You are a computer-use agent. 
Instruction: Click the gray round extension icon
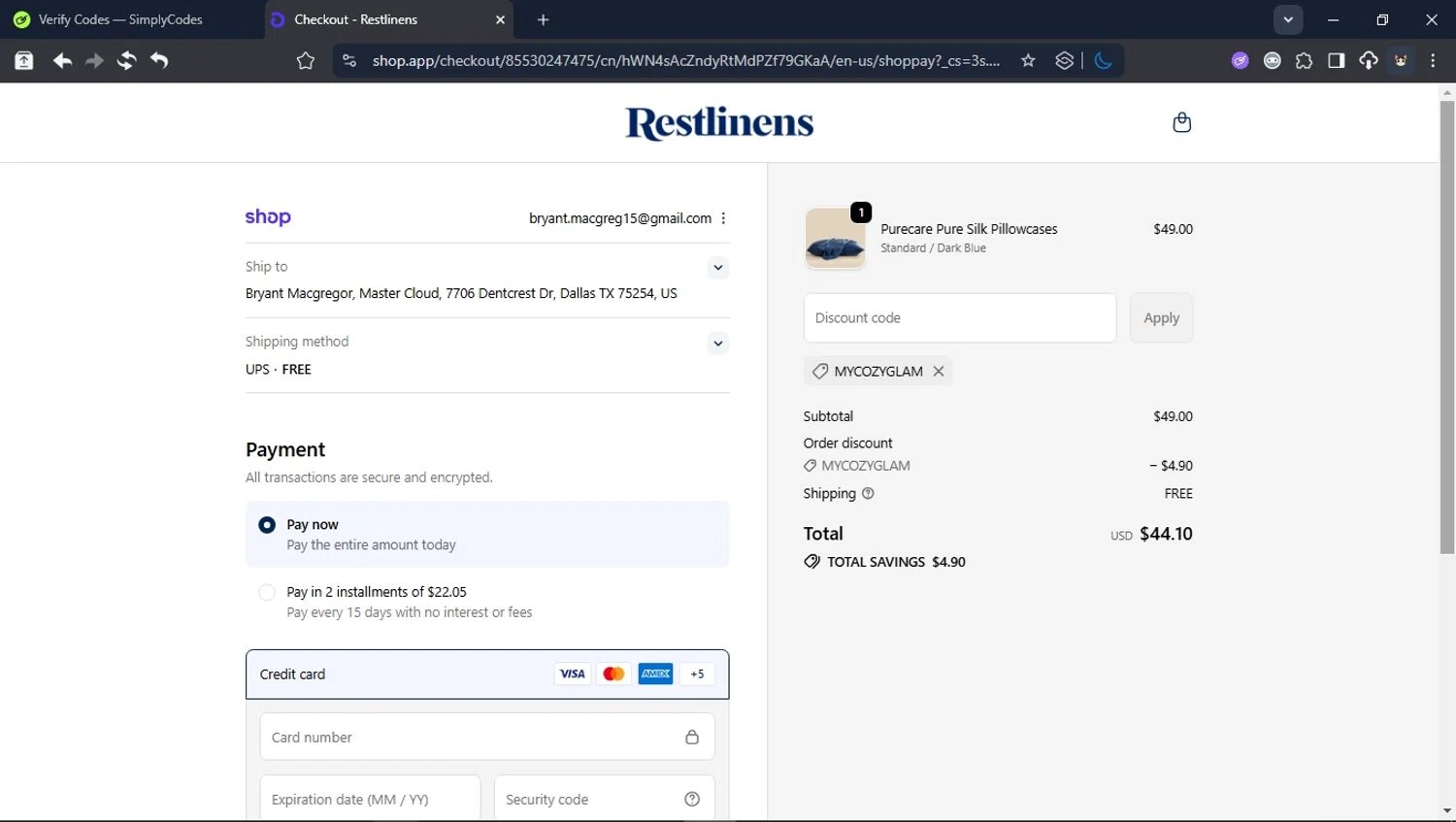(x=1272, y=60)
